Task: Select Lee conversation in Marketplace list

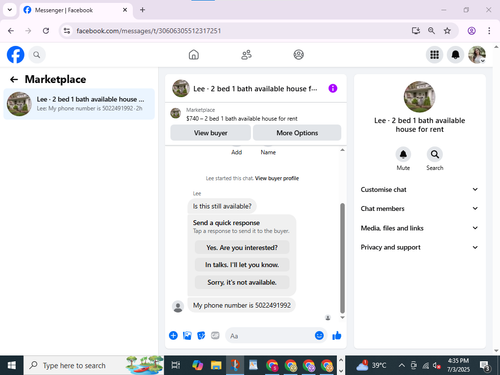Action: pos(79,104)
